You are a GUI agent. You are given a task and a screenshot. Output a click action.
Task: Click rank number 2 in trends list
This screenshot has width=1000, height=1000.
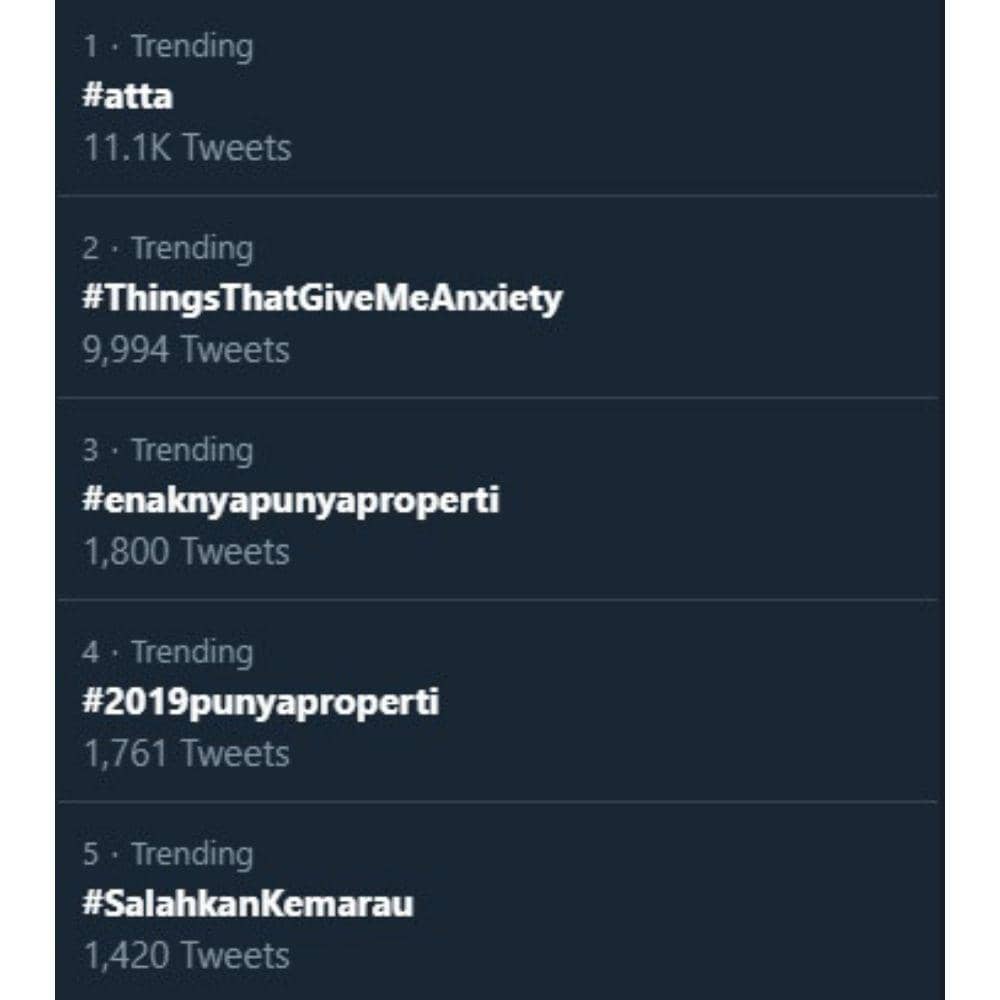[x=91, y=249]
